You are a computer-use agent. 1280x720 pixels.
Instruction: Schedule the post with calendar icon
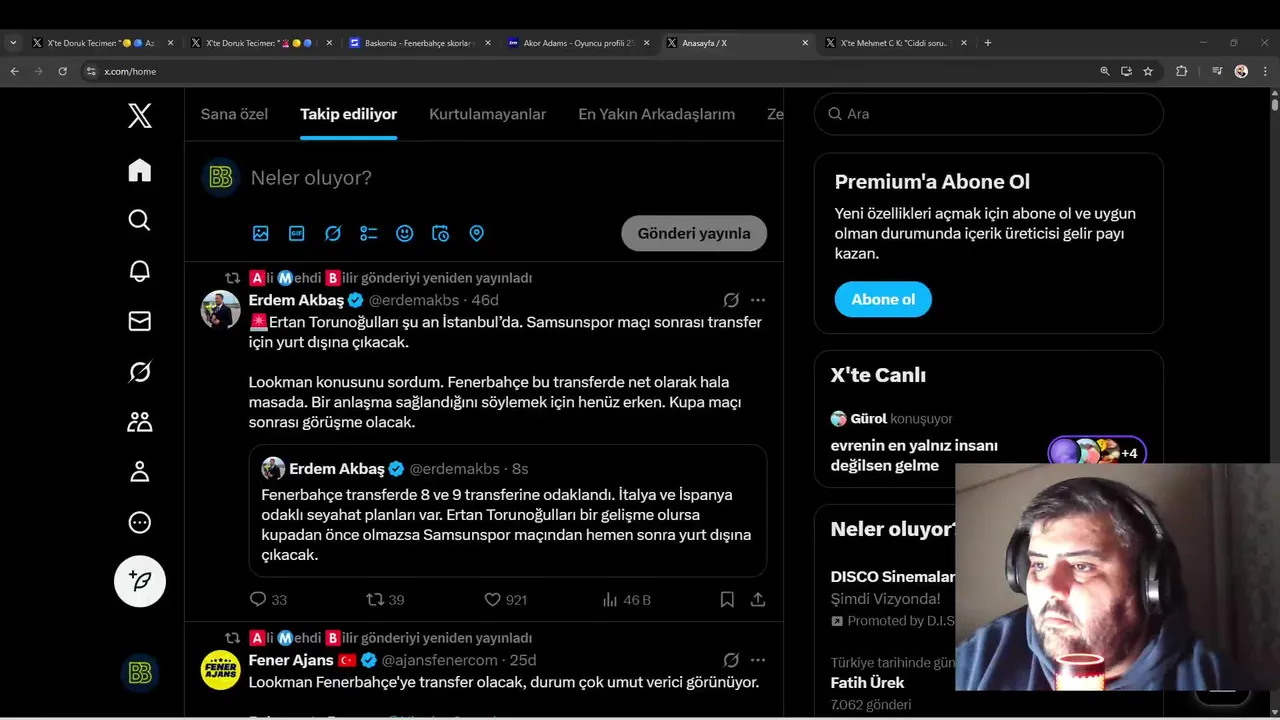click(x=441, y=233)
